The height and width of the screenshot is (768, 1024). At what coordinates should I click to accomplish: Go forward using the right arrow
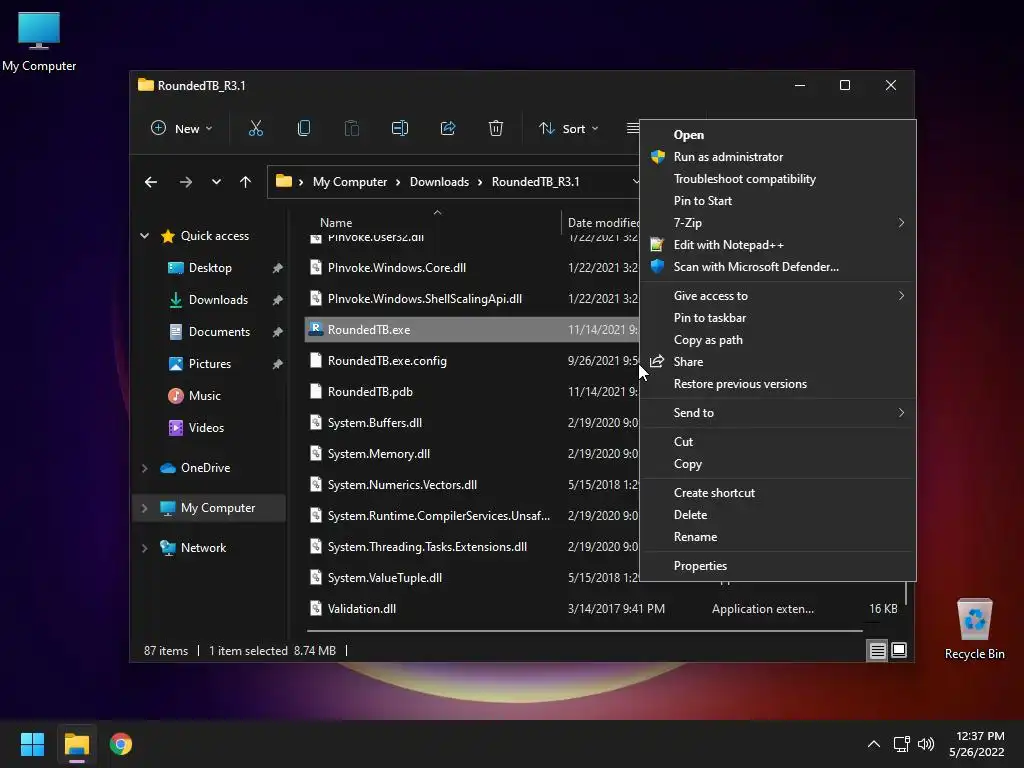click(x=186, y=182)
